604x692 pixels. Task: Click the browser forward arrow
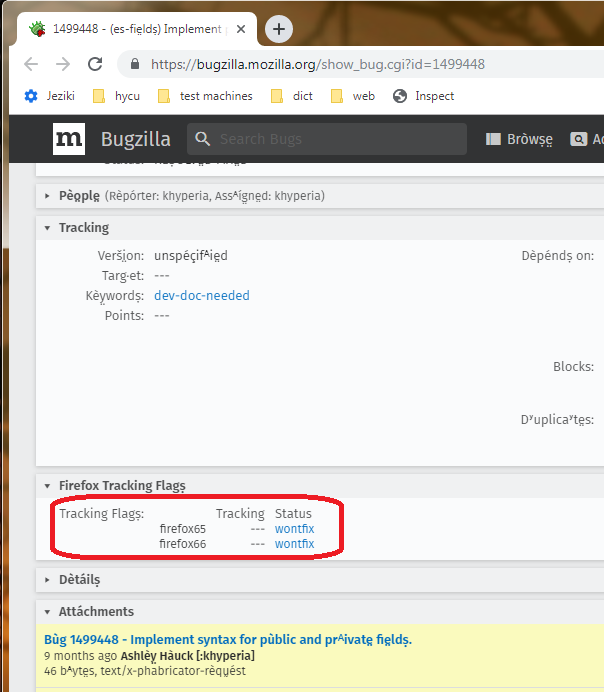coord(63,64)
